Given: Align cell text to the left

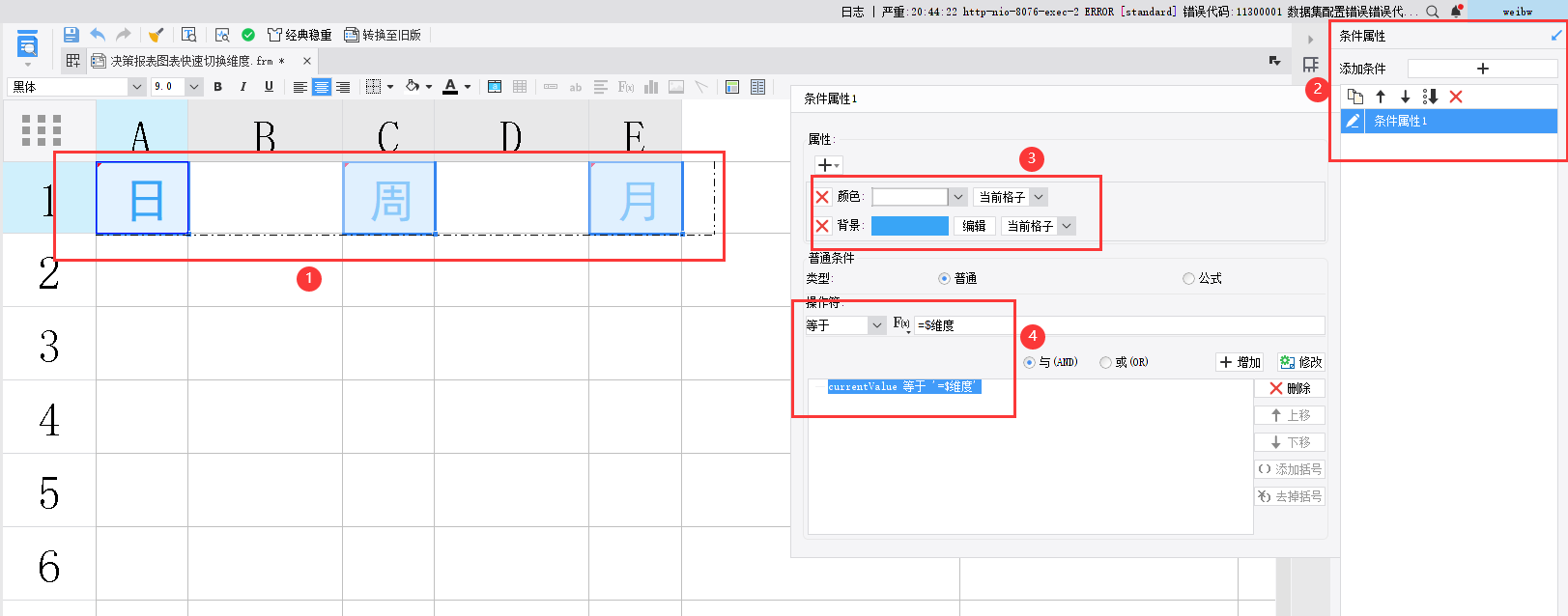Looking at the screenshot, I should pyautogui.click(x=300, y=87).
